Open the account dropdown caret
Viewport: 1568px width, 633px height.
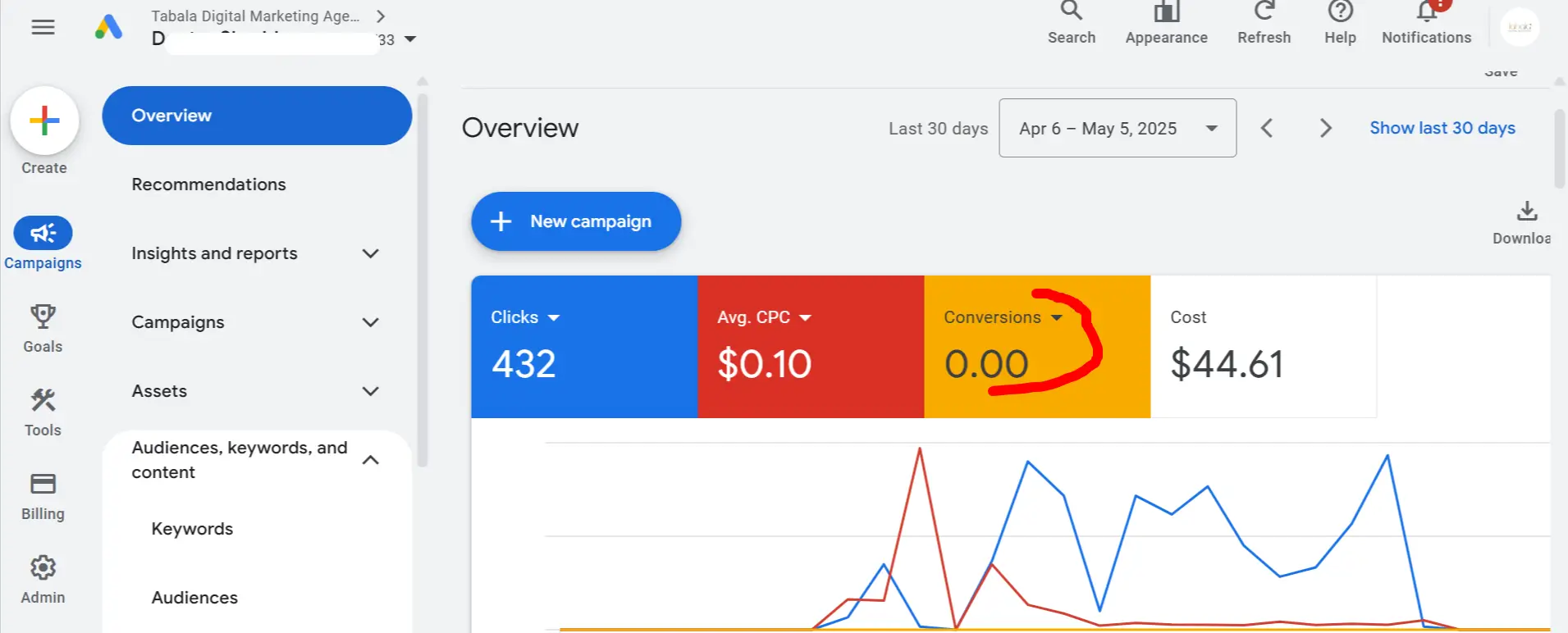(x=410, y=39)
